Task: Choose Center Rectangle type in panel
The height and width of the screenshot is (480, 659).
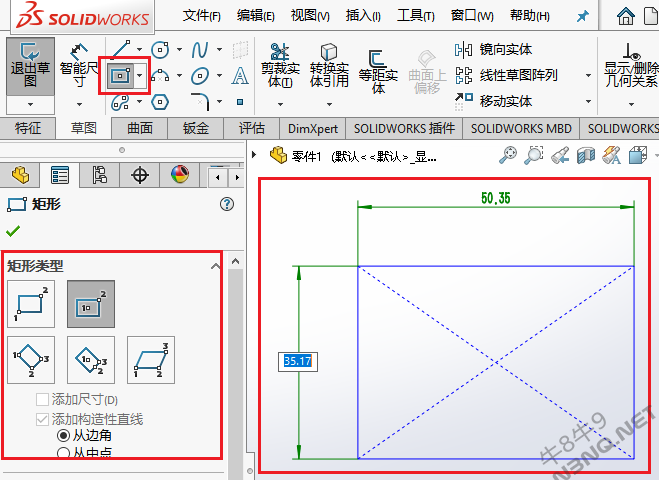Action: 91,304
